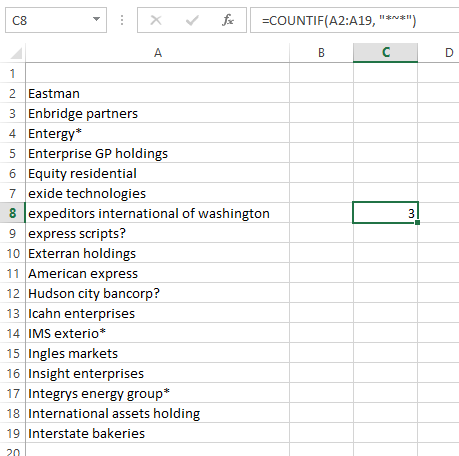Select expeditors international of washington cell
Viewport: 459px width, 456px height.
(158, 213)
